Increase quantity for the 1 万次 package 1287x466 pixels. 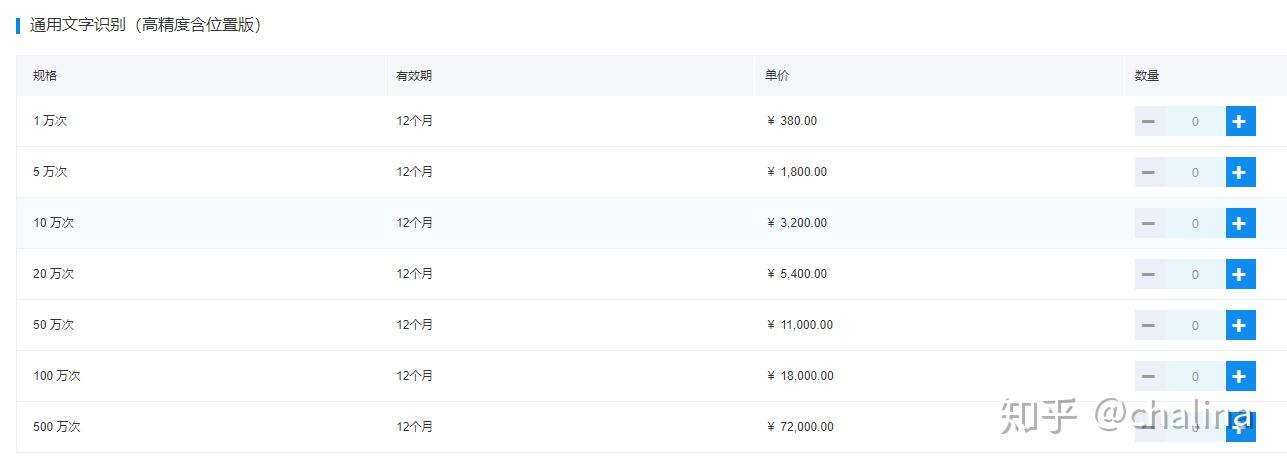coord(1240,121)
